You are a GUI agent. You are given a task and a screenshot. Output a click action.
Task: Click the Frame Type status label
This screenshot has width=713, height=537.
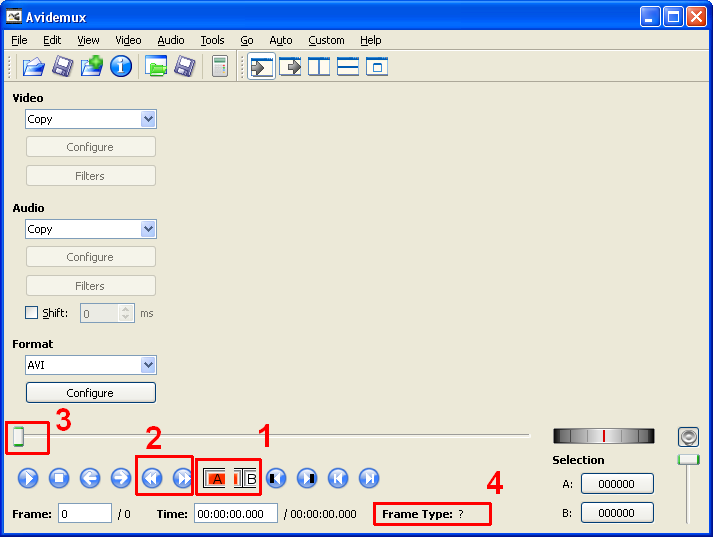click(423, 514)
